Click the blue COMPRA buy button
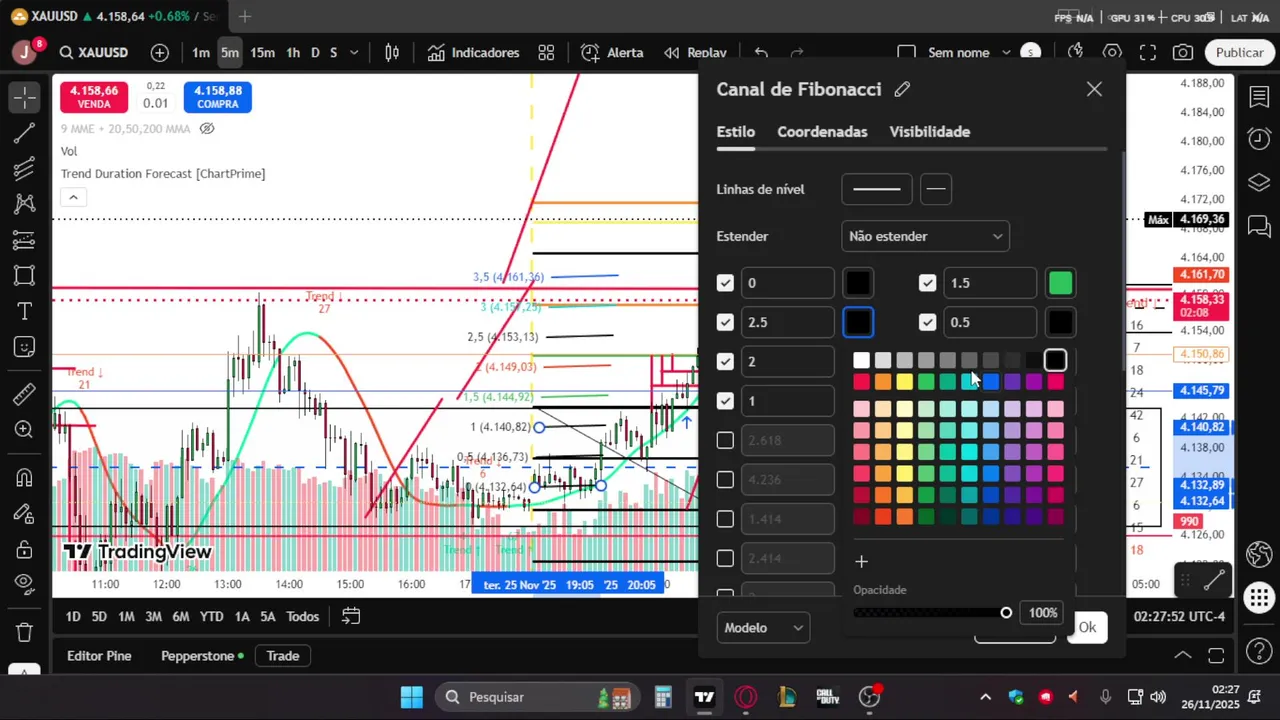 pos(217,97)
